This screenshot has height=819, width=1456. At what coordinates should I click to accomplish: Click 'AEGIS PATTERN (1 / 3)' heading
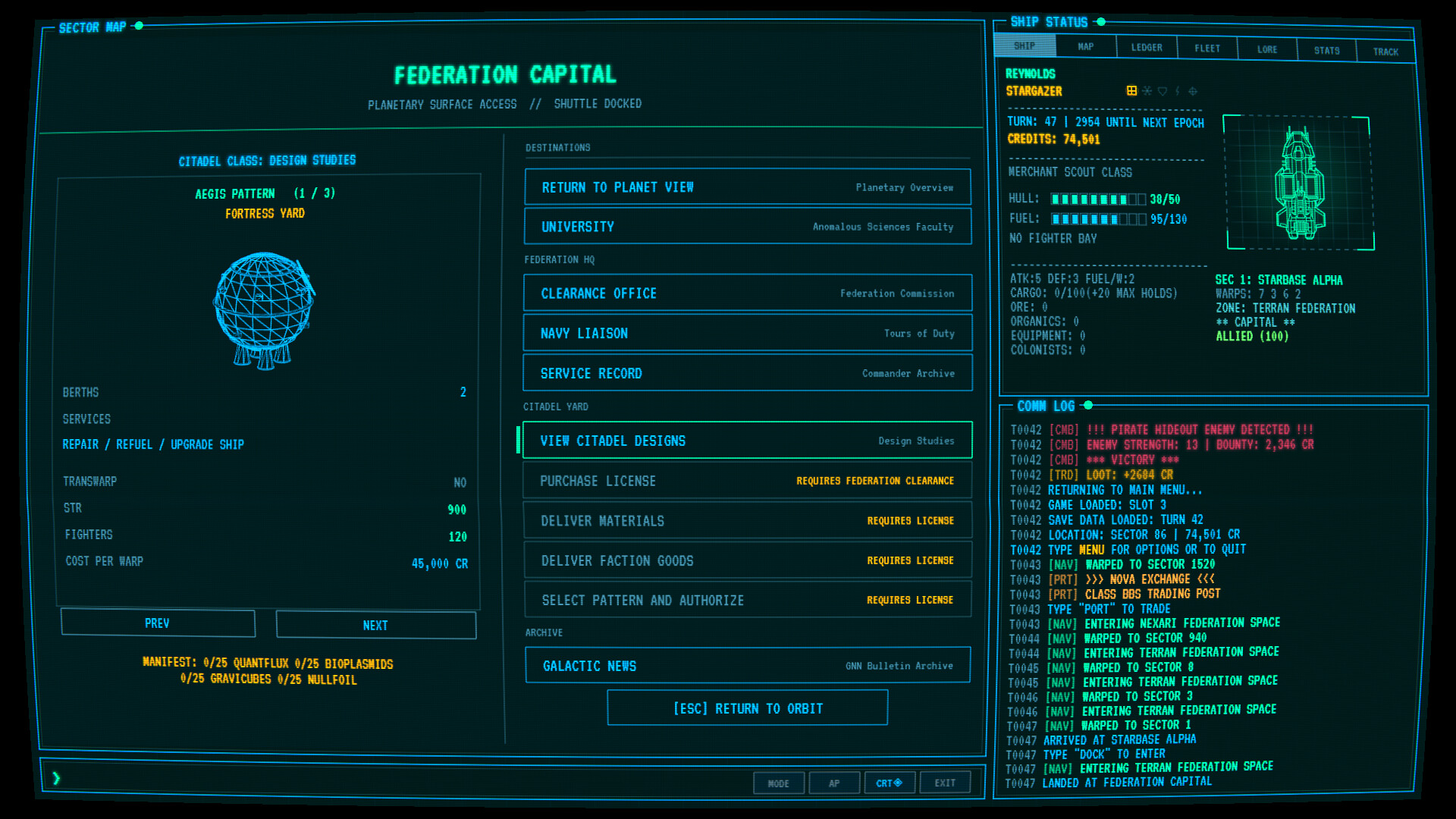click(x=265, y=193)
